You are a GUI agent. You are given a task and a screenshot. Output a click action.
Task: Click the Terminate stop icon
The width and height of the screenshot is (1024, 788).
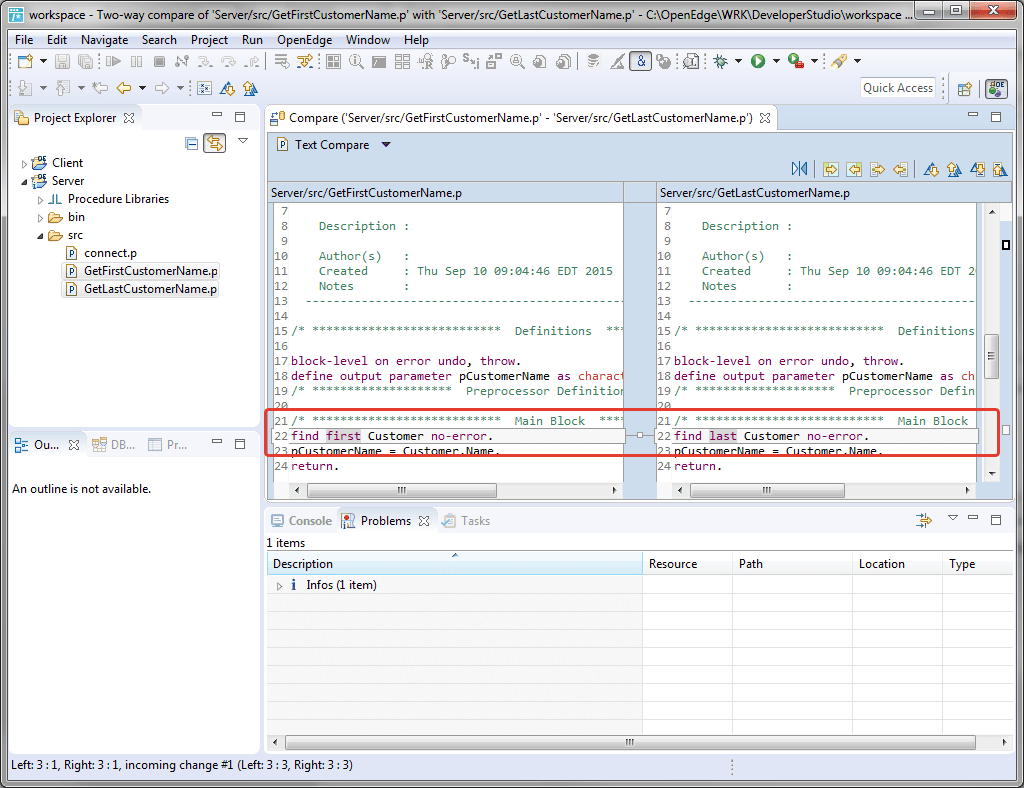click(159, 61)
